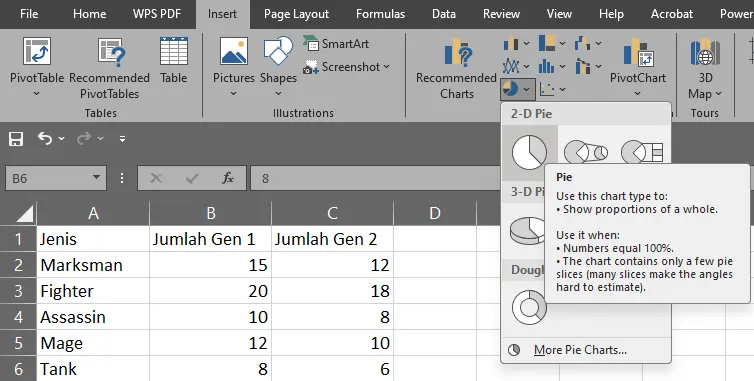754x381 pixels.
Task: Open the Pictures insert menu
Action: (234, 67)
